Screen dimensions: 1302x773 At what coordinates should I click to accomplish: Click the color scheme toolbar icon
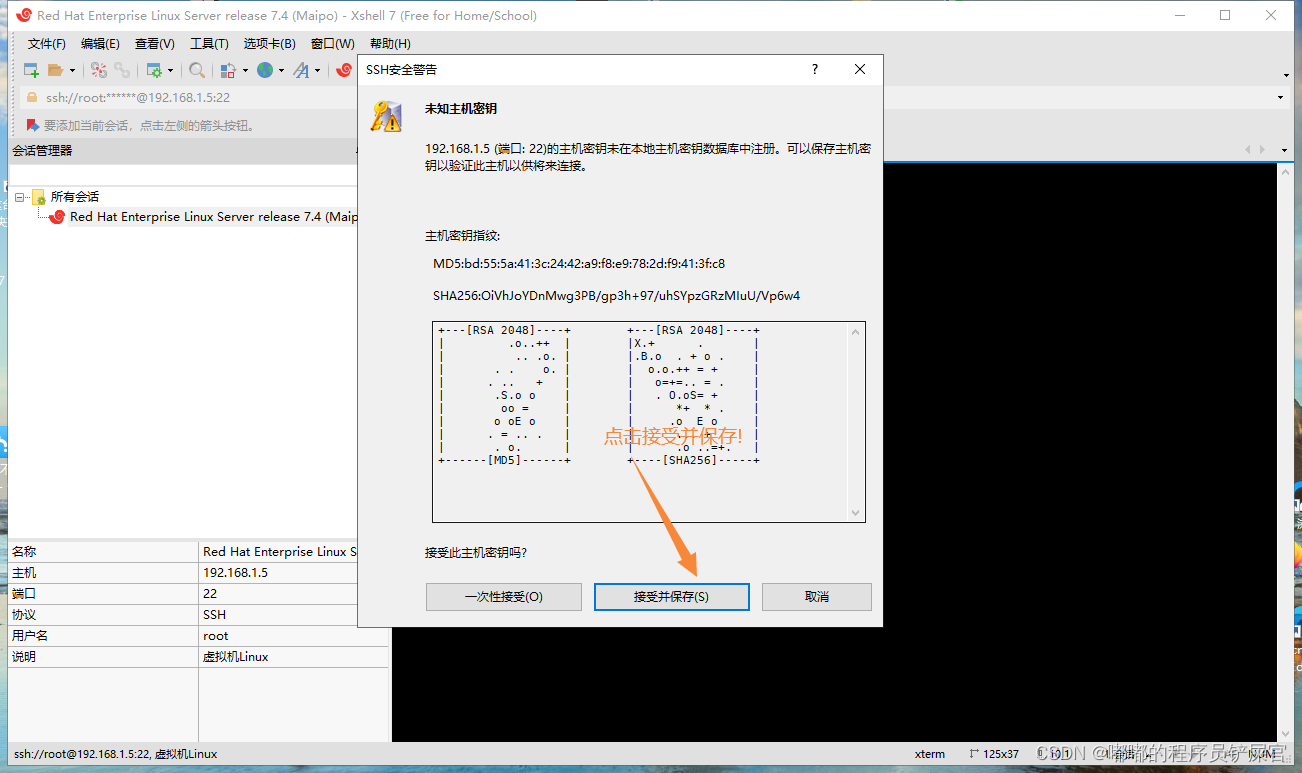click(x=228, y=70)
